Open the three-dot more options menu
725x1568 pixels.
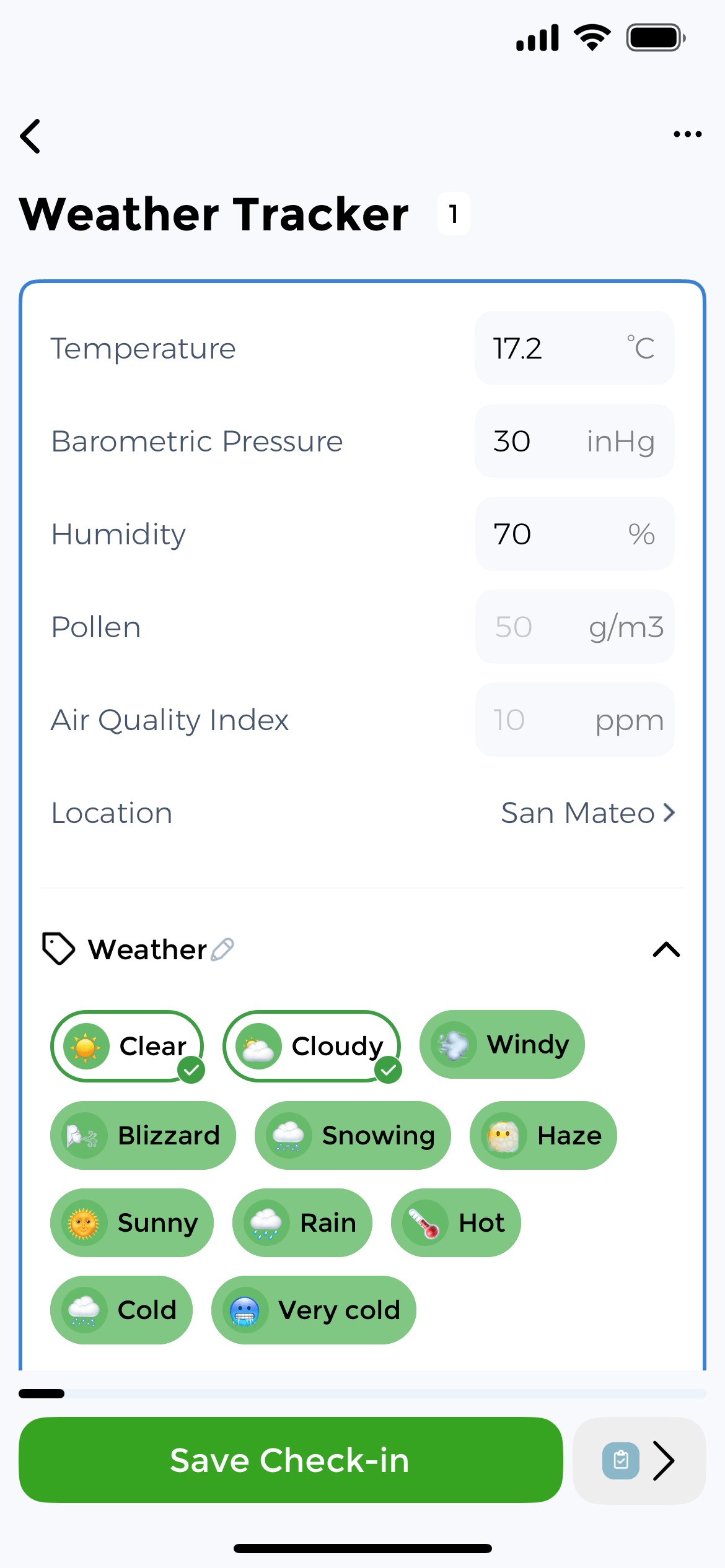point(687,134)
